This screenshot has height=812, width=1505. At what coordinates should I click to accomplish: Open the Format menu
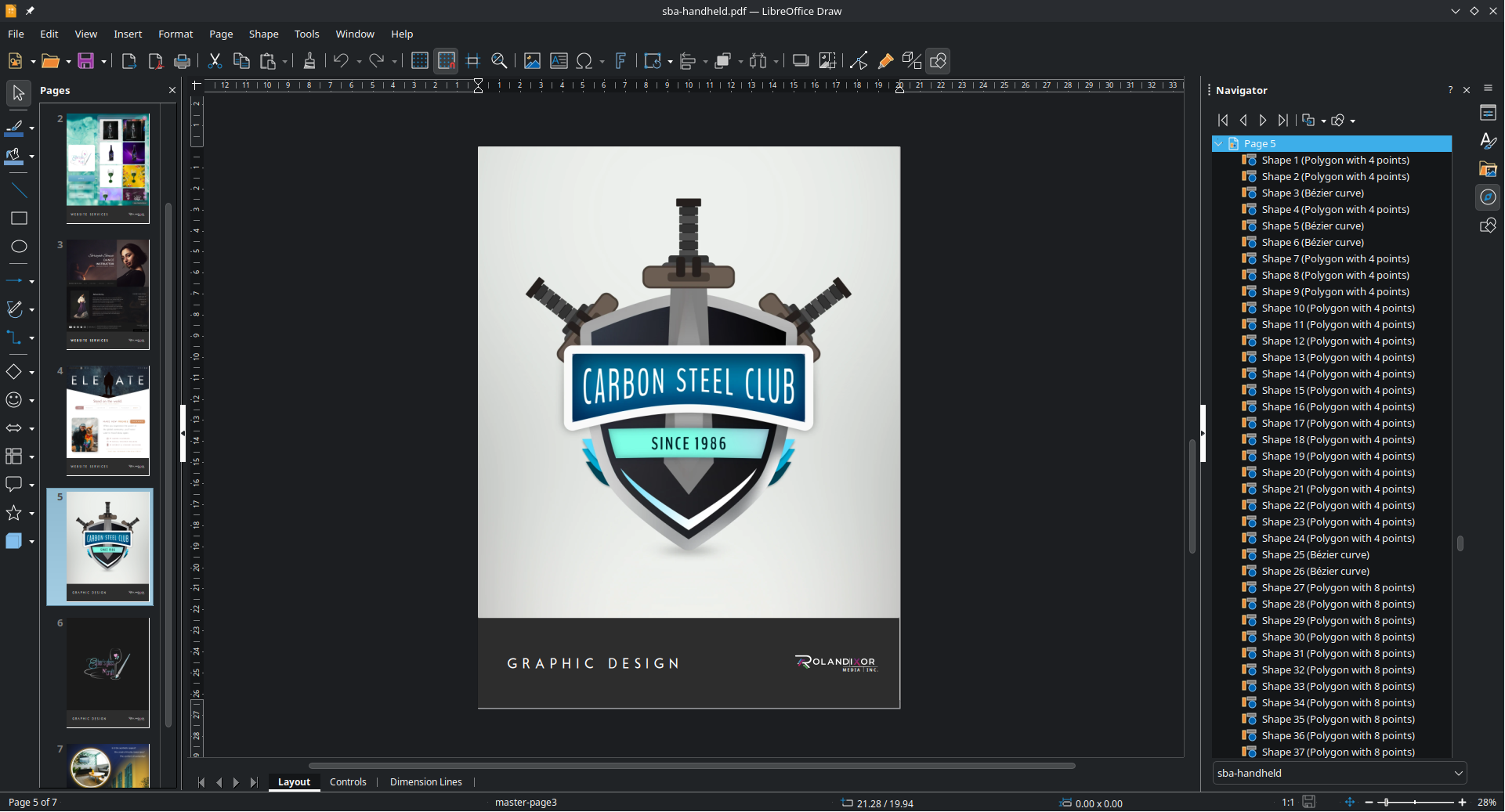pos(175,34)
